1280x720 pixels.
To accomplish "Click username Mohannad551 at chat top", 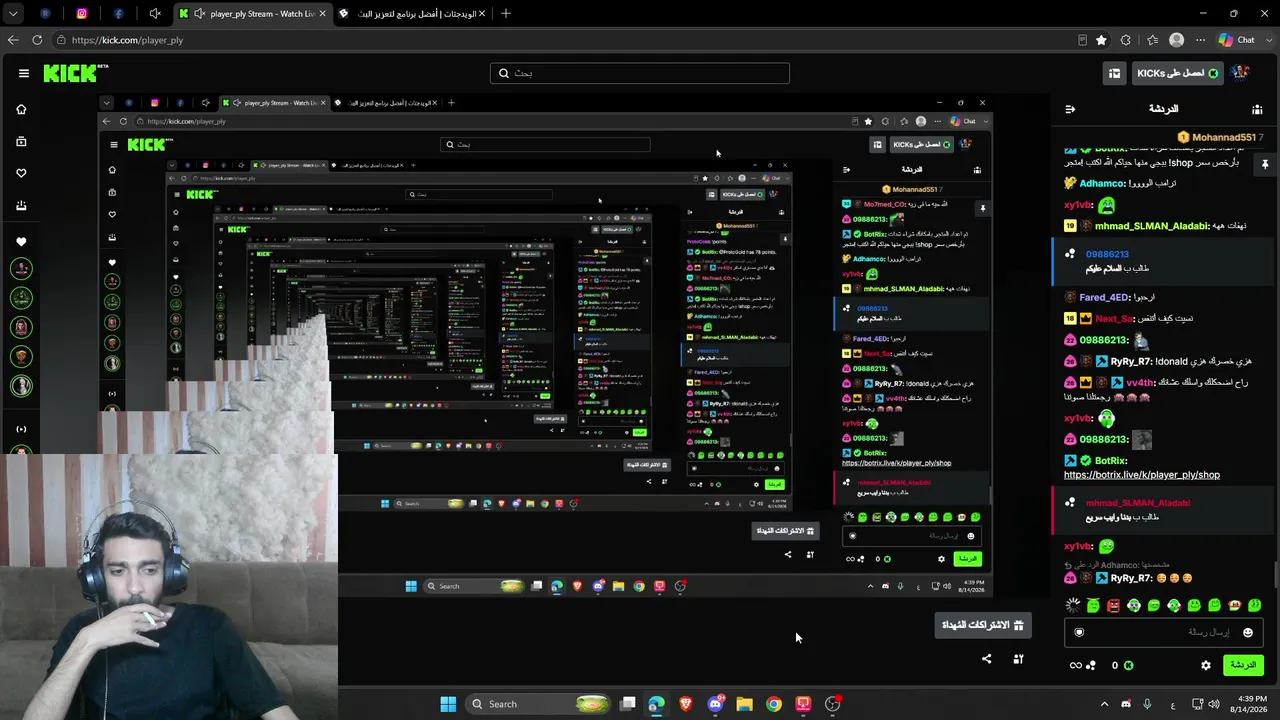I will (1223, 137).
